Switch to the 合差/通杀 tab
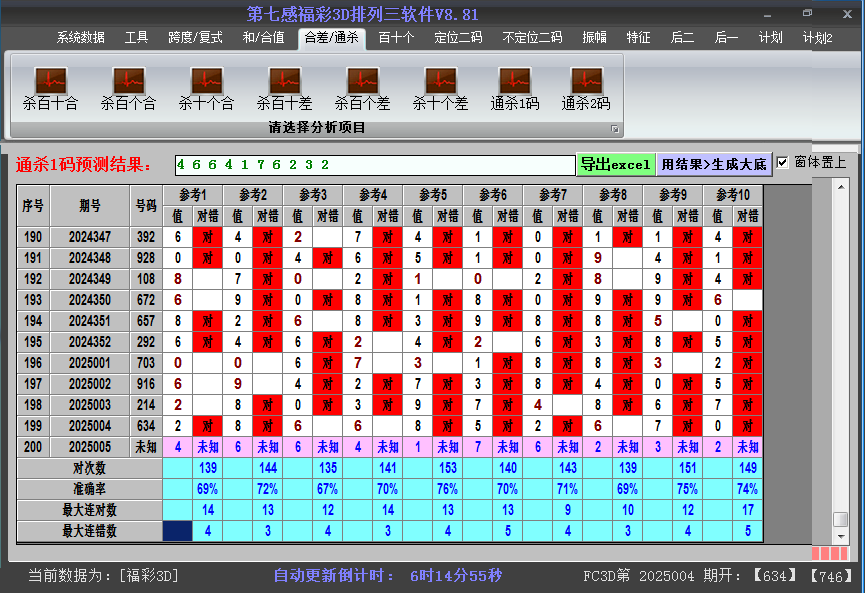The width and height of the screenshot is (865, 593). click(332, 38)
